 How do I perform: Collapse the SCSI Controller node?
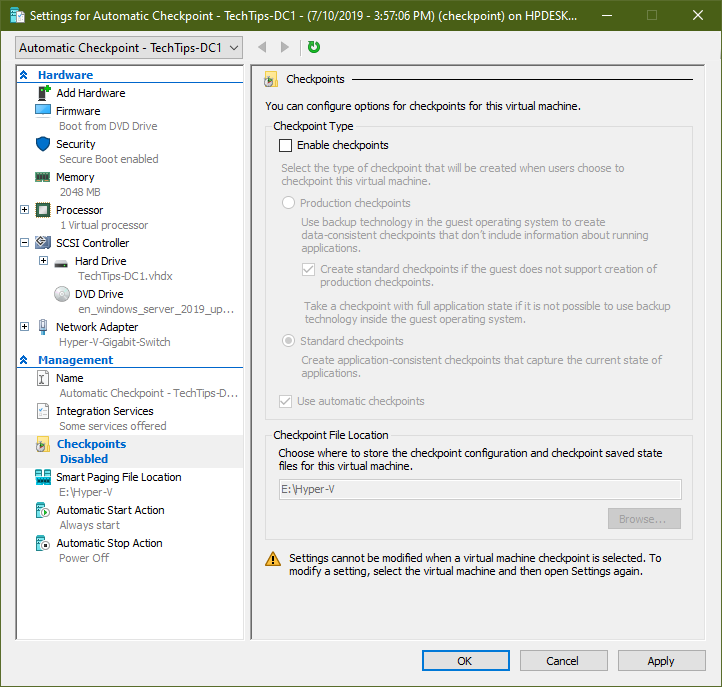point(24,242)
